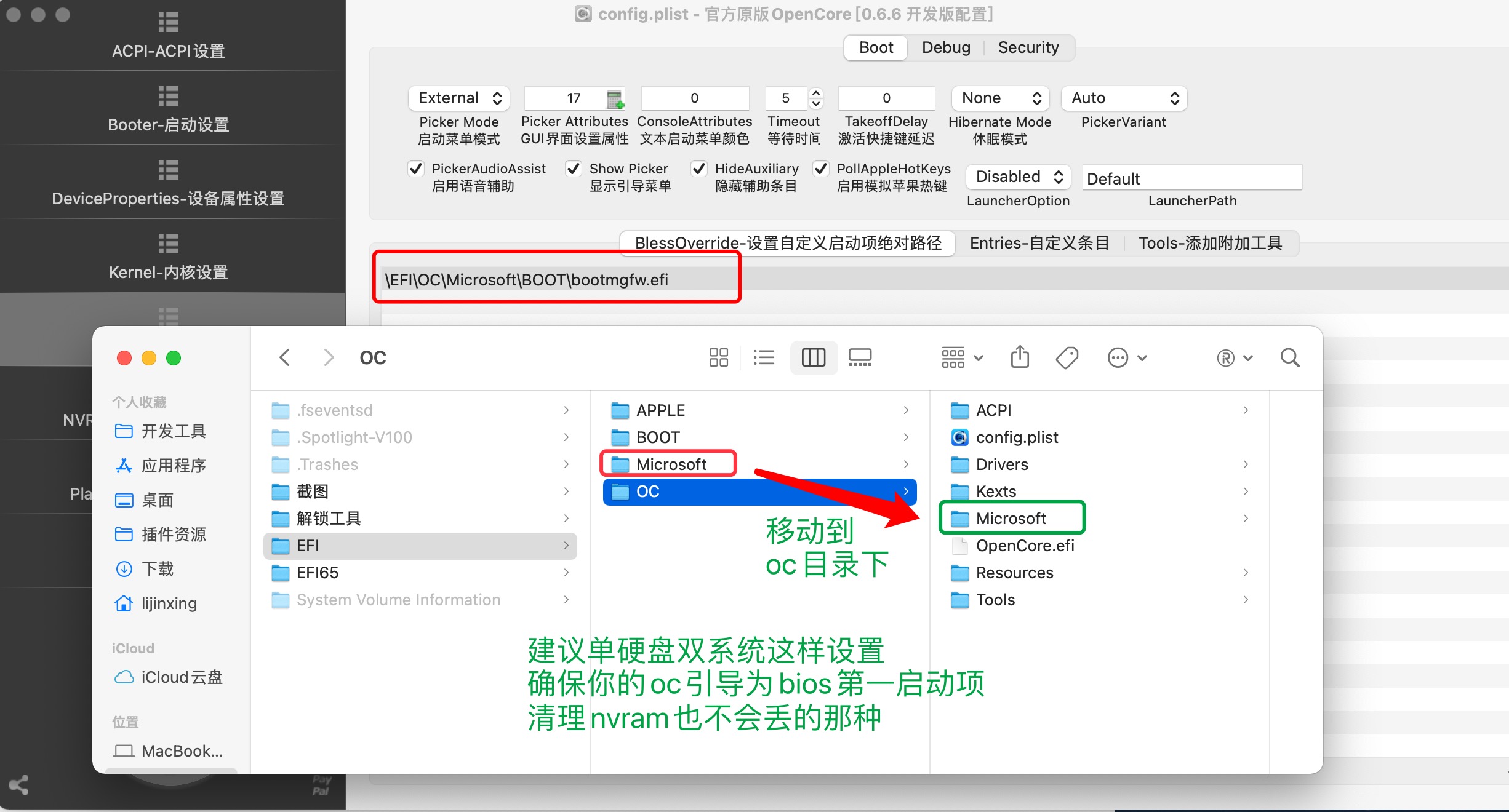Uncheck PickerAudioAssist checkbox

(416, 169)
